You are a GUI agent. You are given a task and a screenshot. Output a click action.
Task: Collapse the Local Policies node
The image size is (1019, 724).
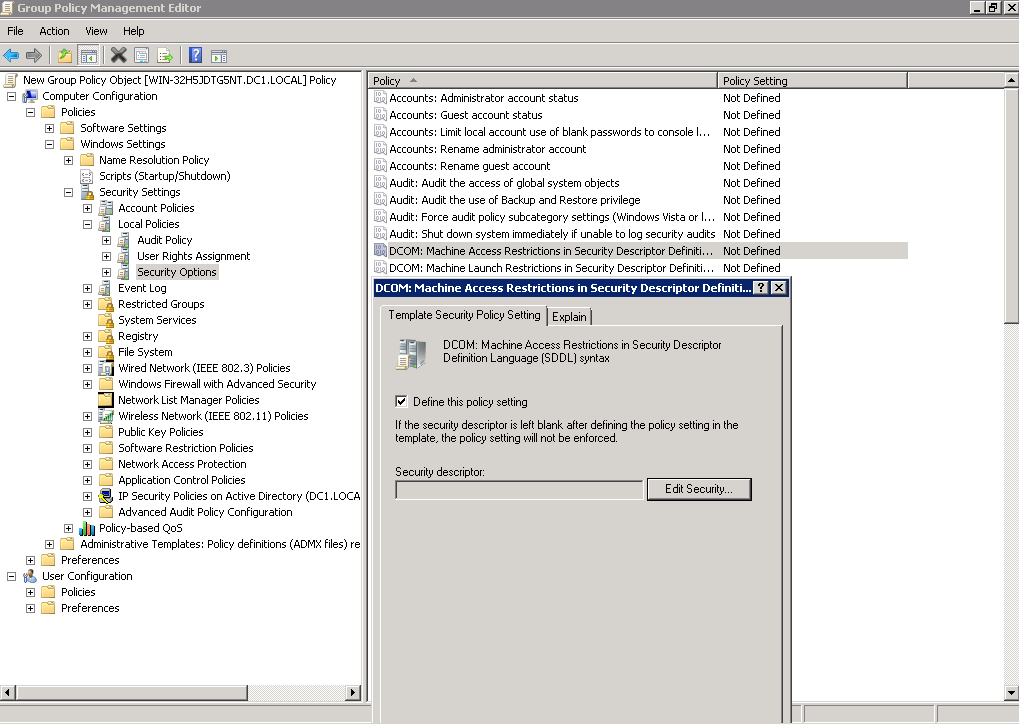(88, 224)
